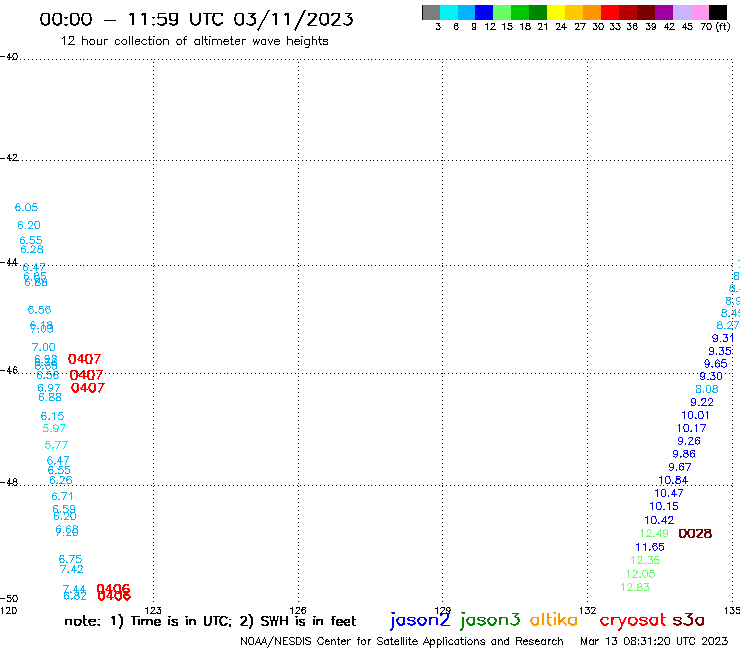The image size is (740, 650).
Task: Click the -42 latitude axis label
Action: 9,158
